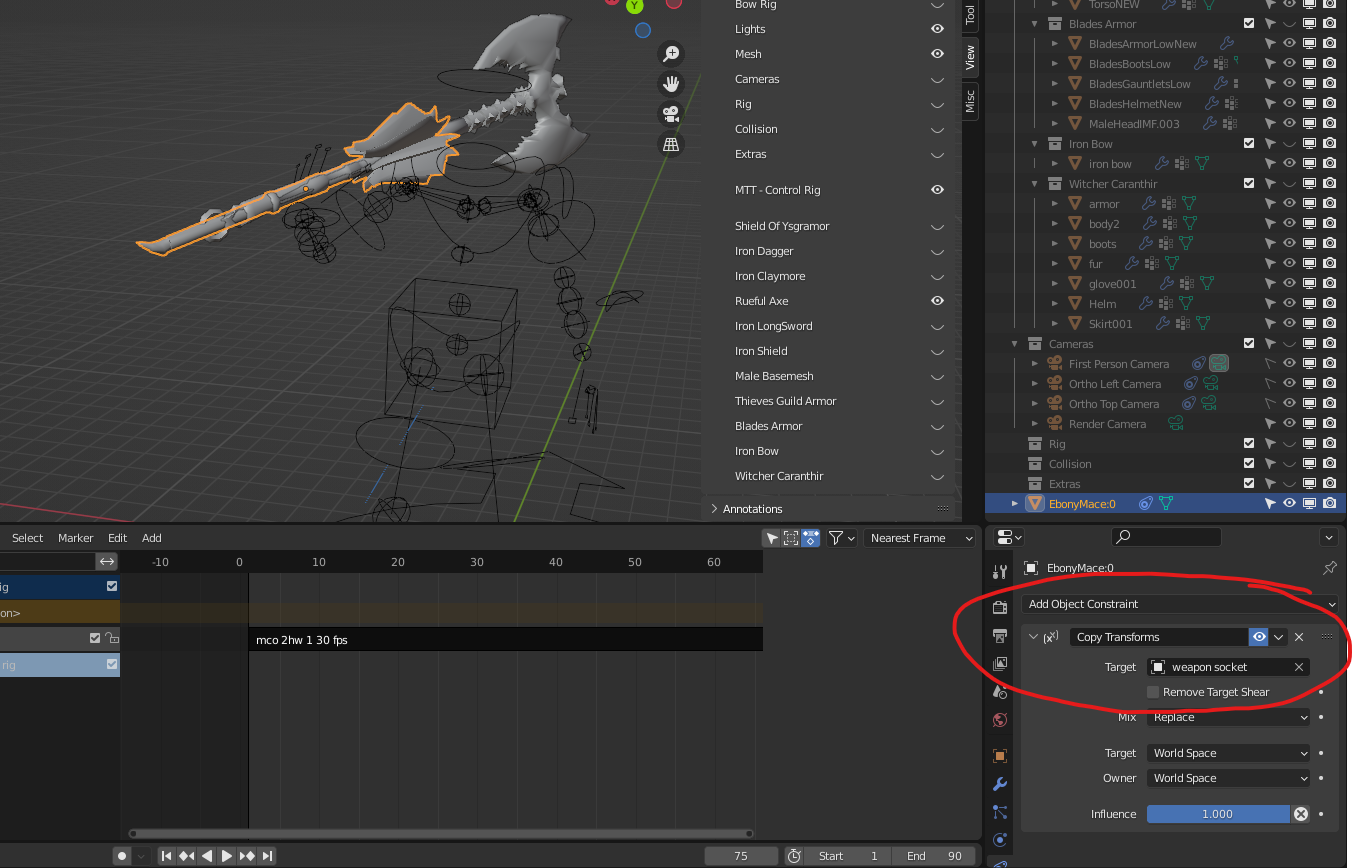The image size is (1353, 868).
Task: Uncheck the Iron Bow collection checkbox
Action: point(1248,143)
